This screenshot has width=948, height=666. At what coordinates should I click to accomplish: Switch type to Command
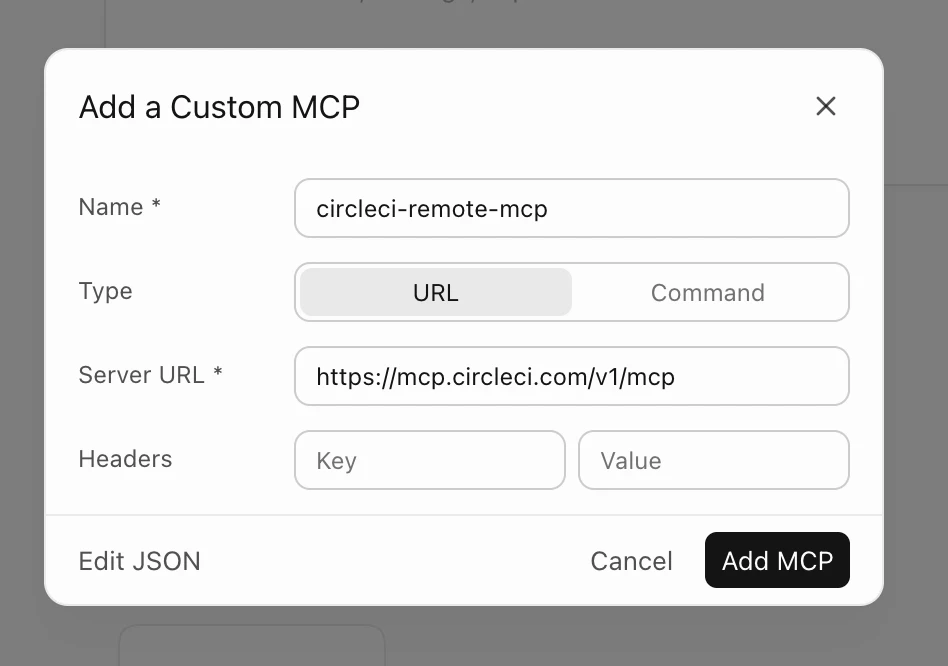point(707,293)
